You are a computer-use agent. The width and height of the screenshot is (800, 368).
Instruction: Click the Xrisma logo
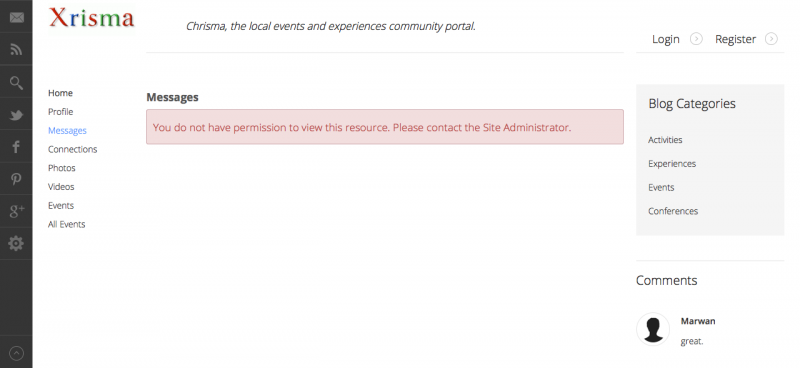pos(92,17)
